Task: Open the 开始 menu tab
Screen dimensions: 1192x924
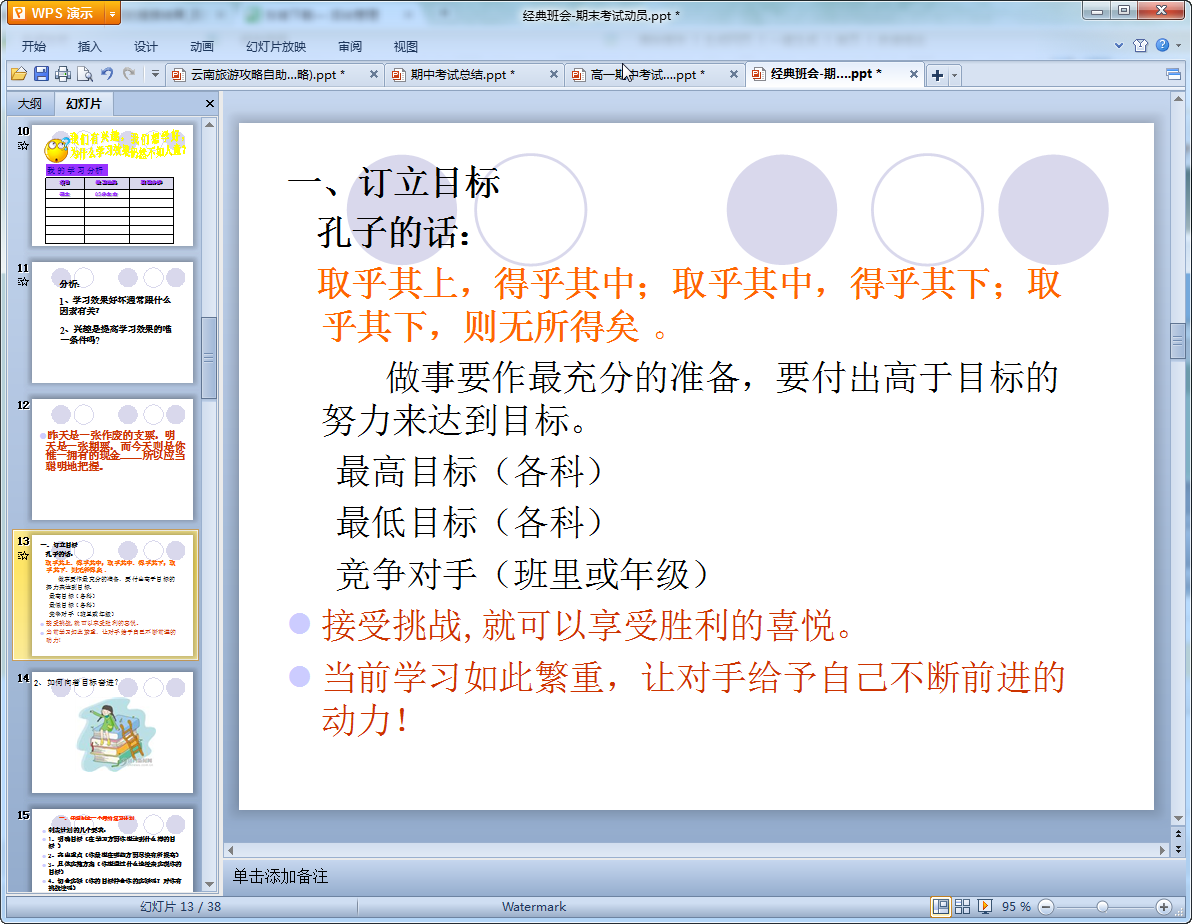Action: 33,46
